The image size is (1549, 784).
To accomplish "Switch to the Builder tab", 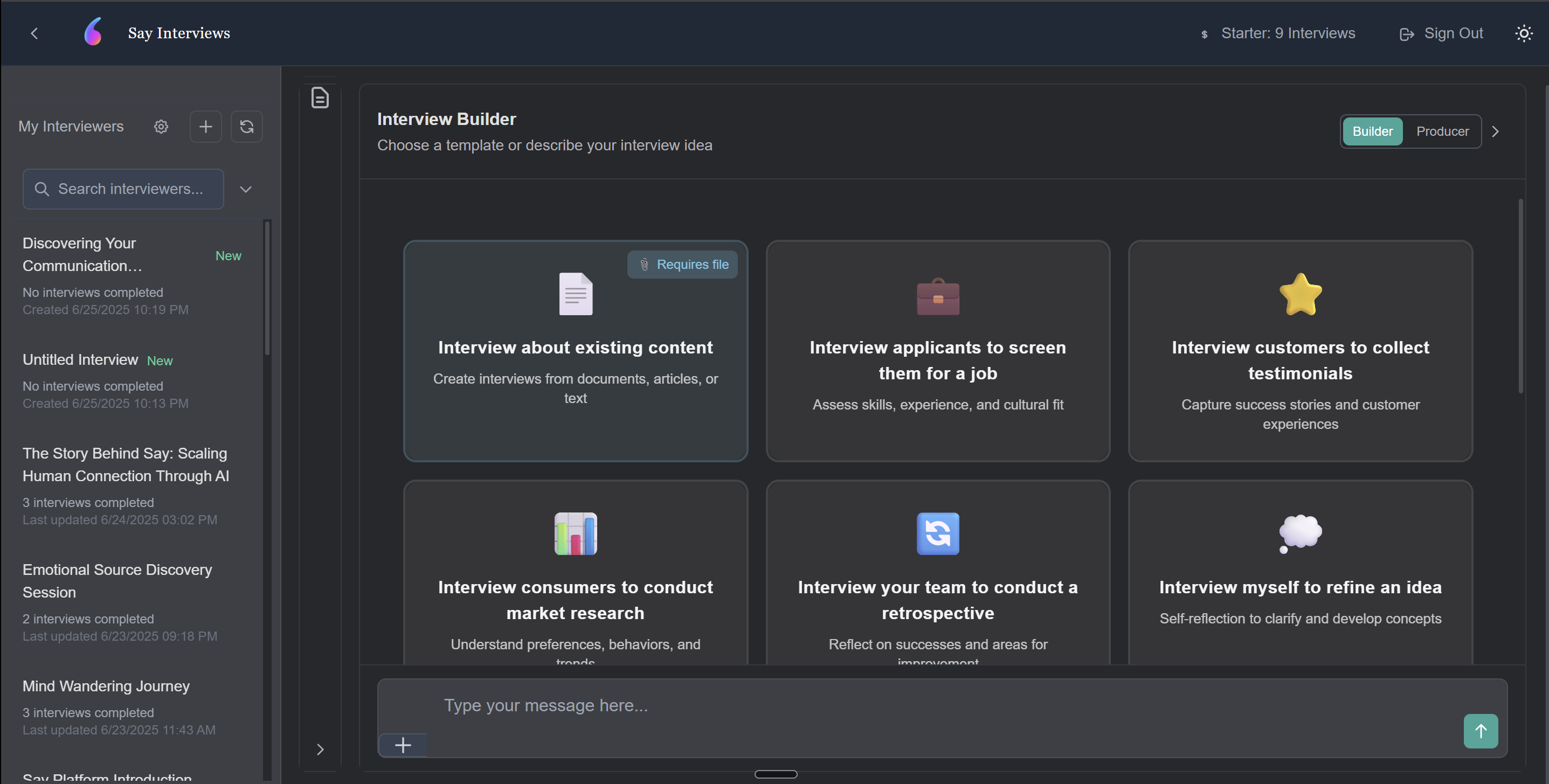I will (1372, 131).
